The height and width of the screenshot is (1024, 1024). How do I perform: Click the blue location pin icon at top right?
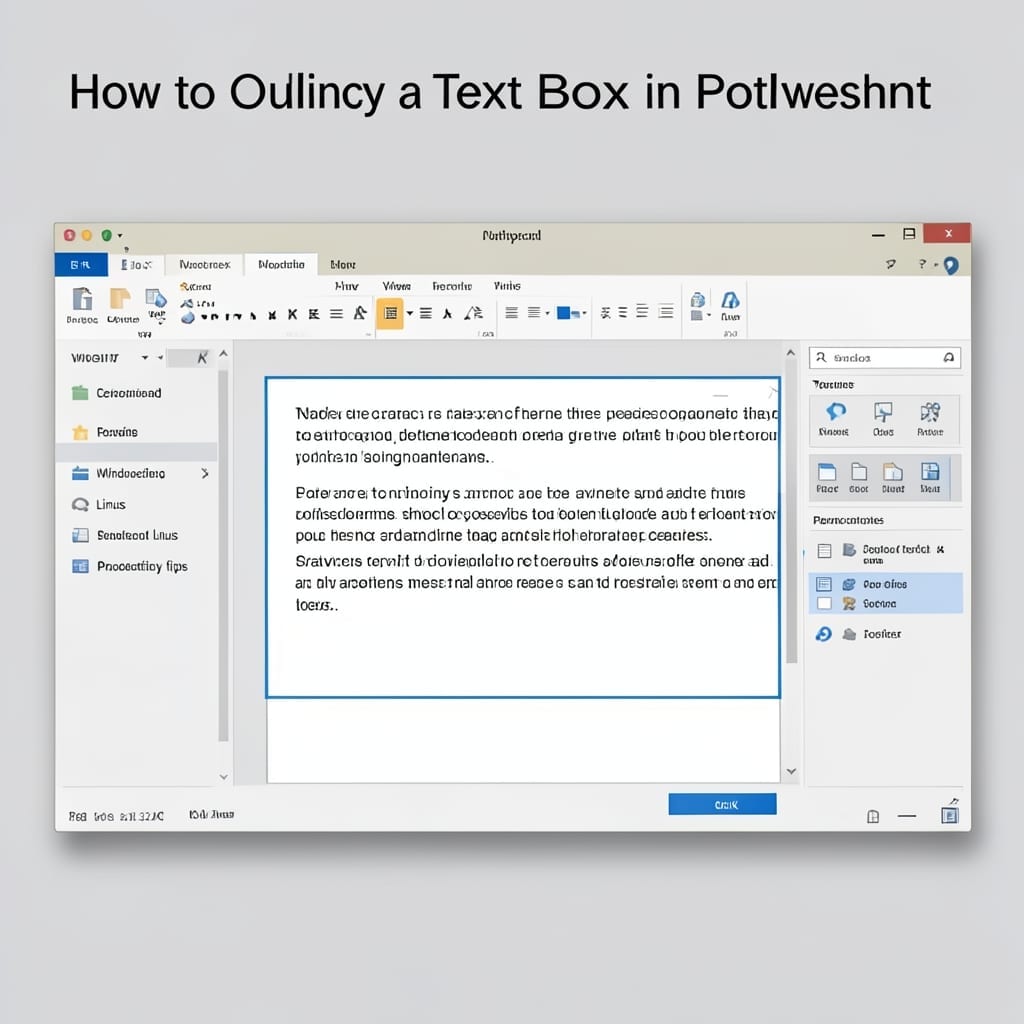pyautogui.click(x=951, y=265)
